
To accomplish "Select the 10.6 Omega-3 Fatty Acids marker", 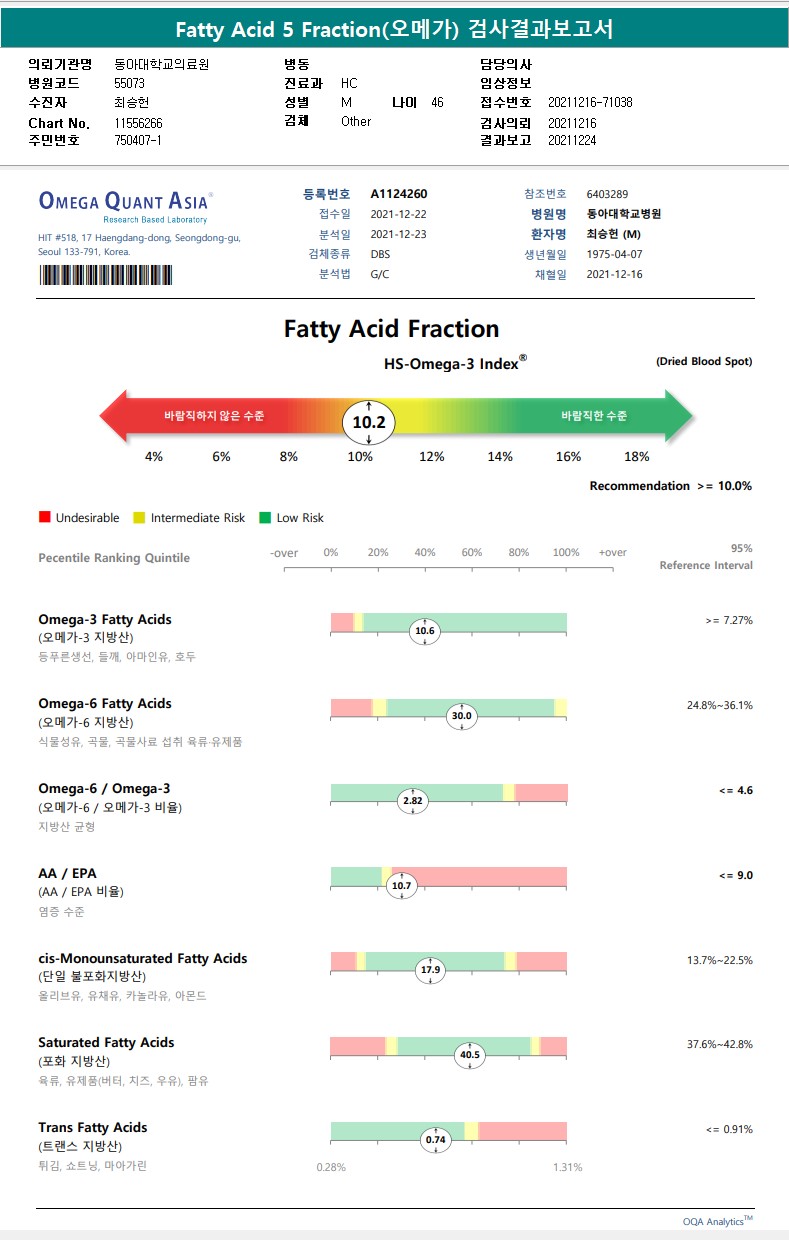I will point(425,631).
